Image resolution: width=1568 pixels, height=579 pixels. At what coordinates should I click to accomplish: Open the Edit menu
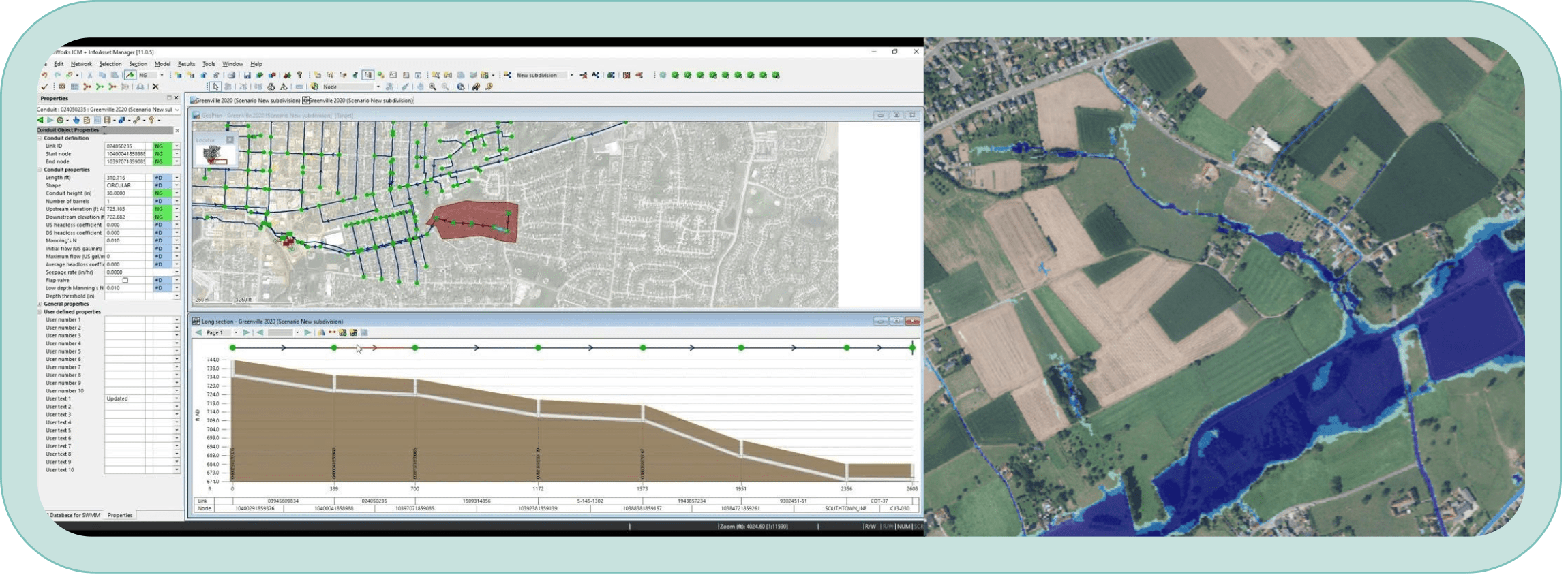(x=59, y=64)
